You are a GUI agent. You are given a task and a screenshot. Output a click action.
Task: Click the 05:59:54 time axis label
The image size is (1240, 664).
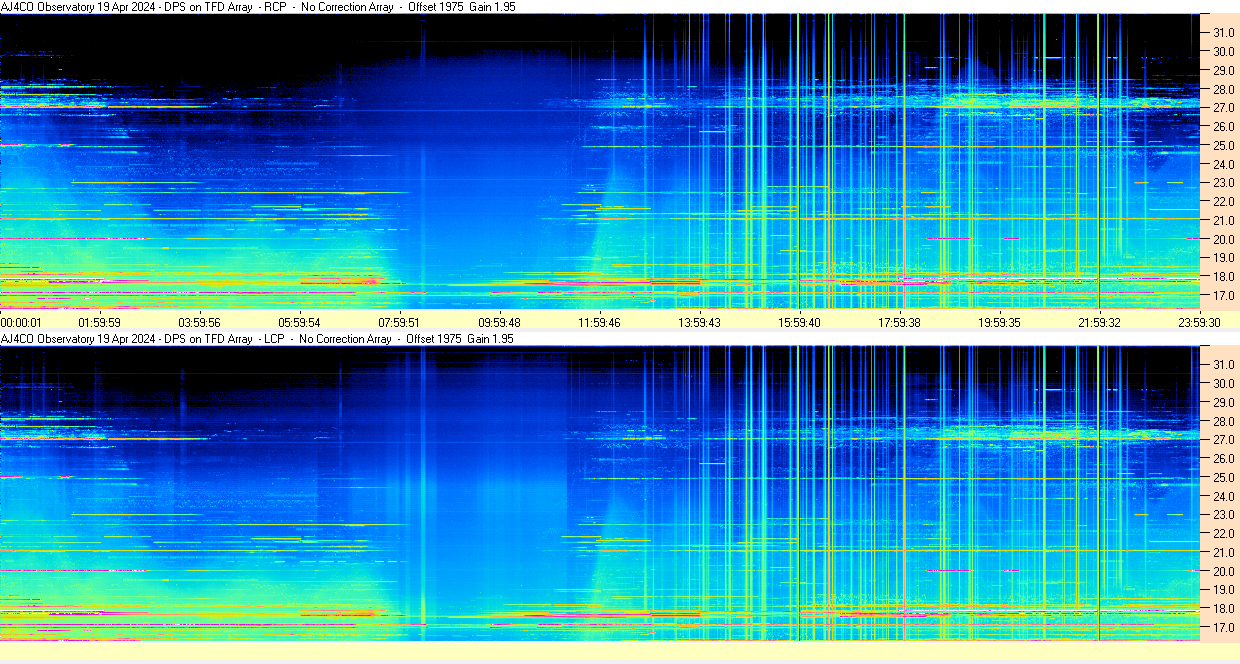[x=299, y=322]
